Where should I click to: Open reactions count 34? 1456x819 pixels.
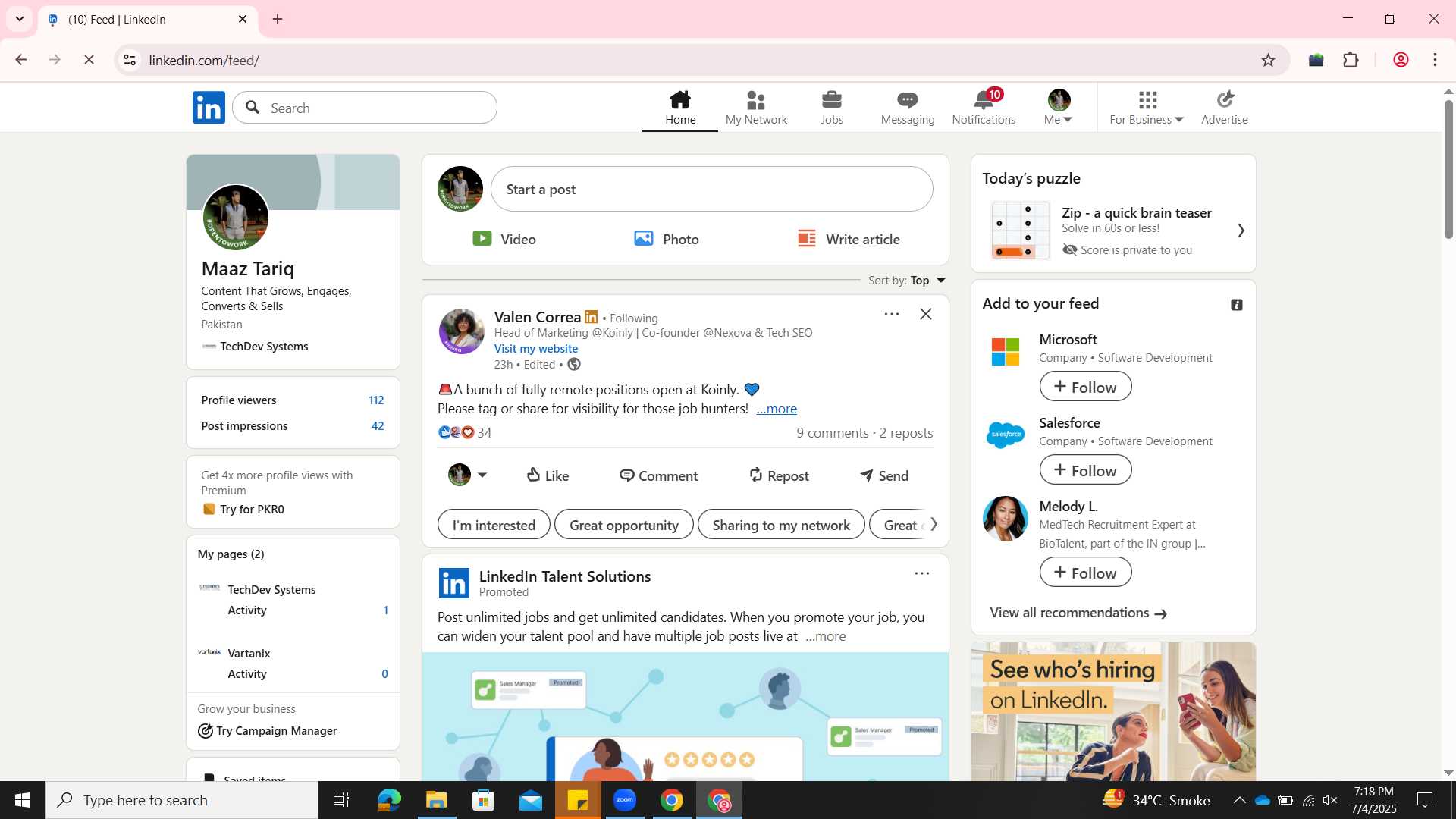(x=465, y=433)
